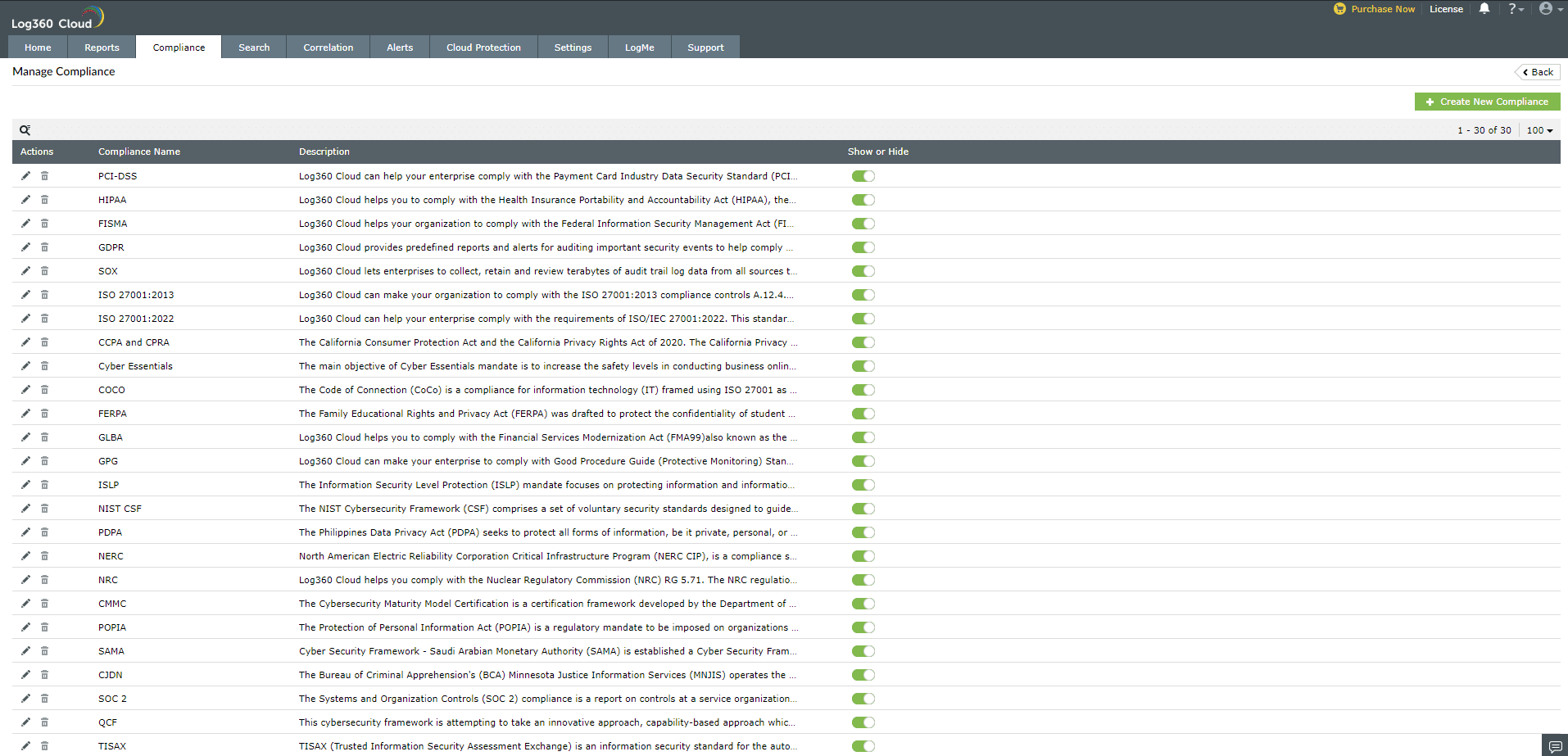Select the Compliance tab

coord(179,48)
